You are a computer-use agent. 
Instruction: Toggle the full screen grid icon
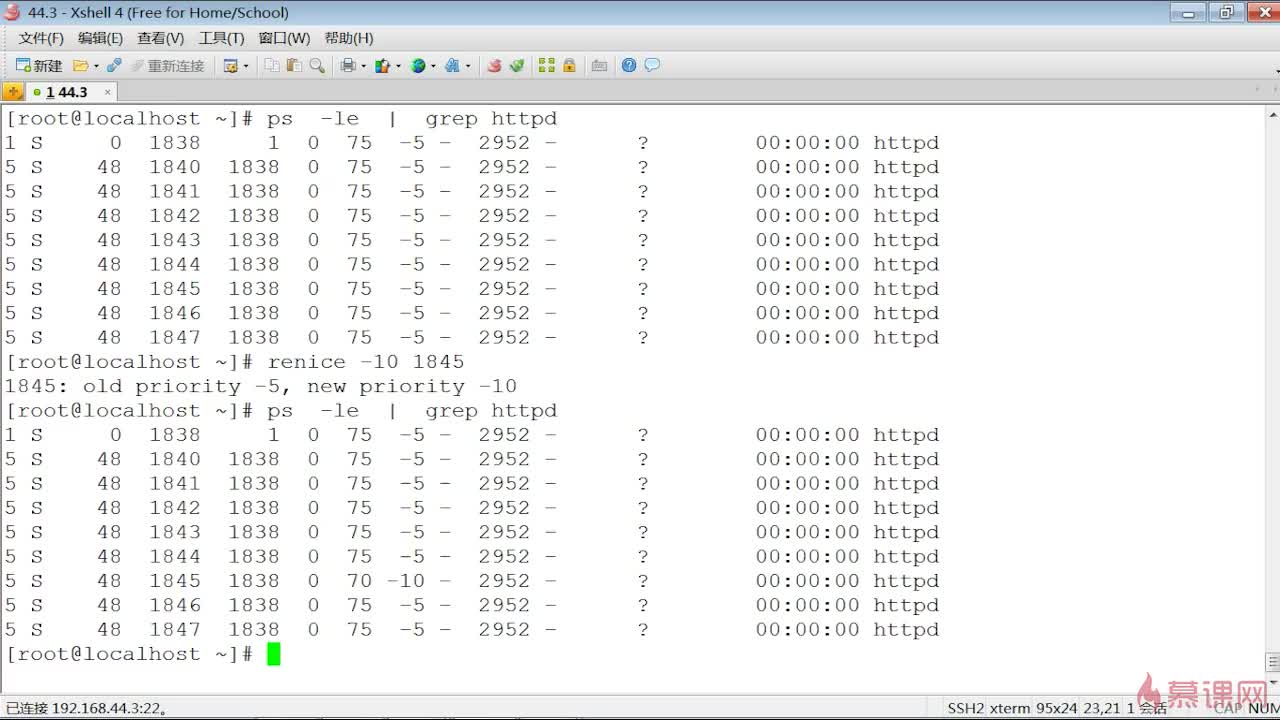546,65
